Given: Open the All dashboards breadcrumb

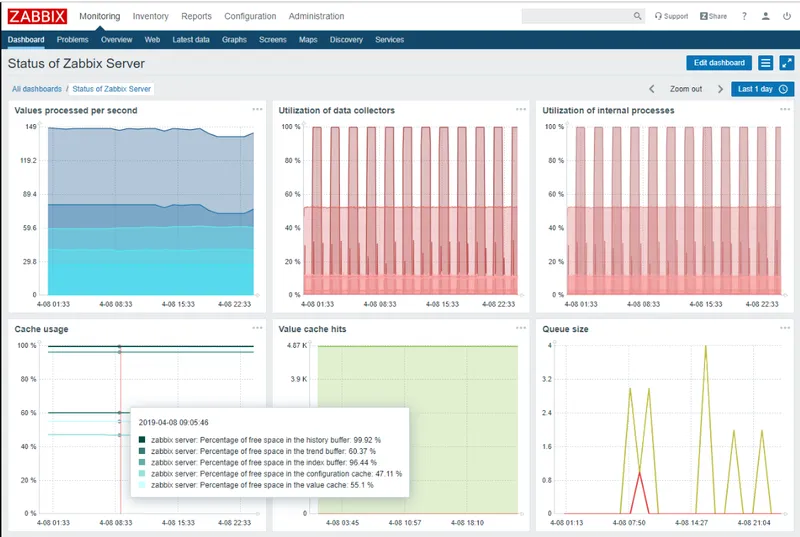Looking at the screenshot, I should [37, 89].
